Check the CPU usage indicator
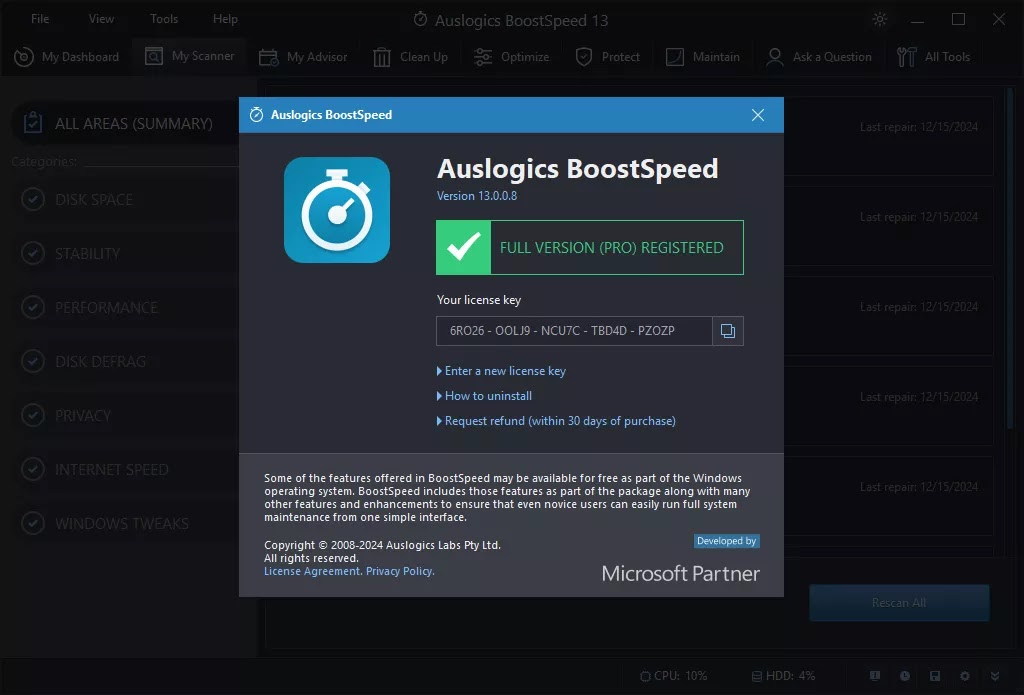The width and height of the screenshot is (1024, 695). [673, 676]
